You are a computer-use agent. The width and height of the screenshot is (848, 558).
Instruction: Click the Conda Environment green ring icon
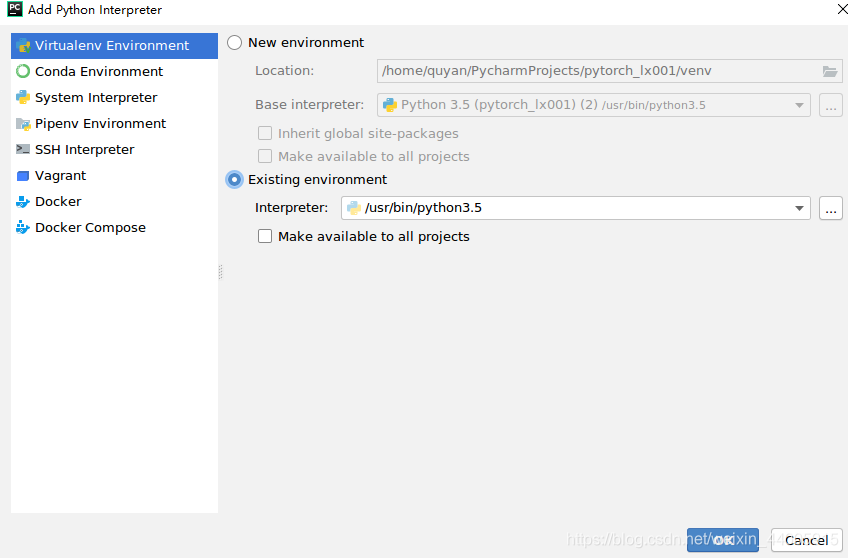[x=23, y=71]
